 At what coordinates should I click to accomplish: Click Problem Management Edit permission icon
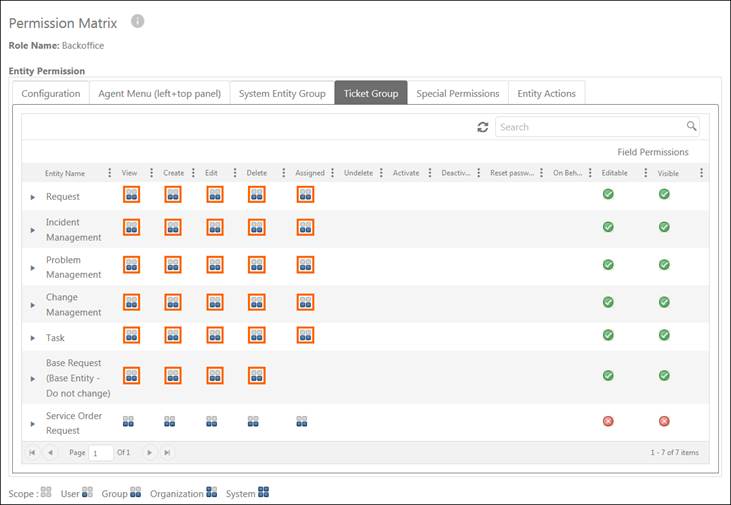215,265
